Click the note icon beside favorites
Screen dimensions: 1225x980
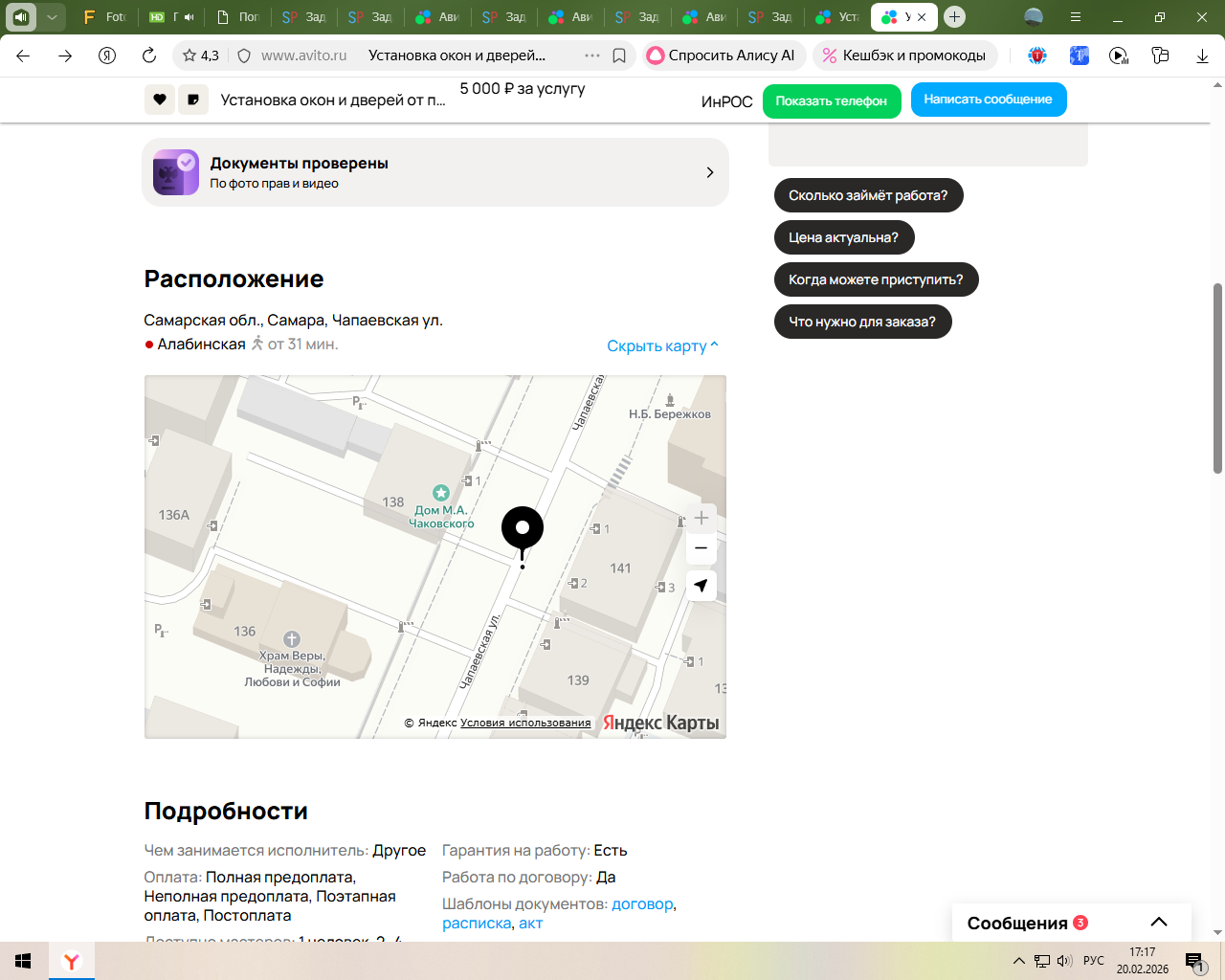click(x=193, y=100)
